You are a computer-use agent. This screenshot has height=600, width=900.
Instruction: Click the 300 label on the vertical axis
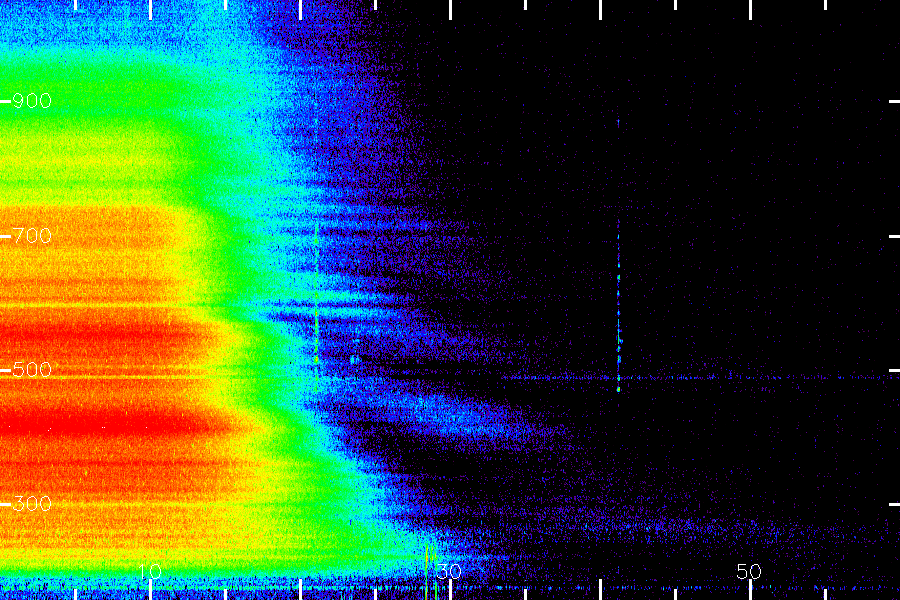(32, 504)
